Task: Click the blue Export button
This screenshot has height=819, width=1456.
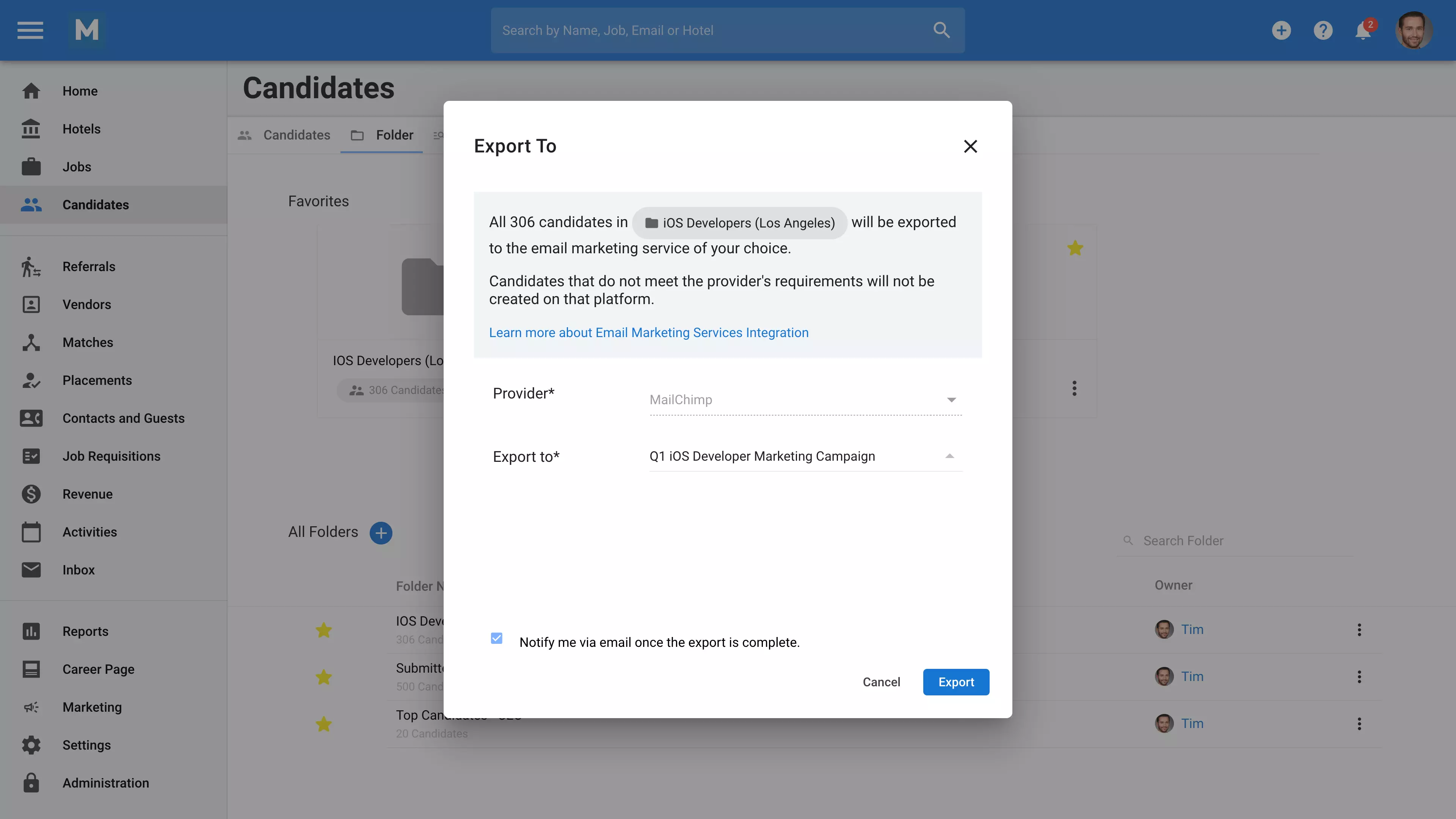Action: click(955, 682)
